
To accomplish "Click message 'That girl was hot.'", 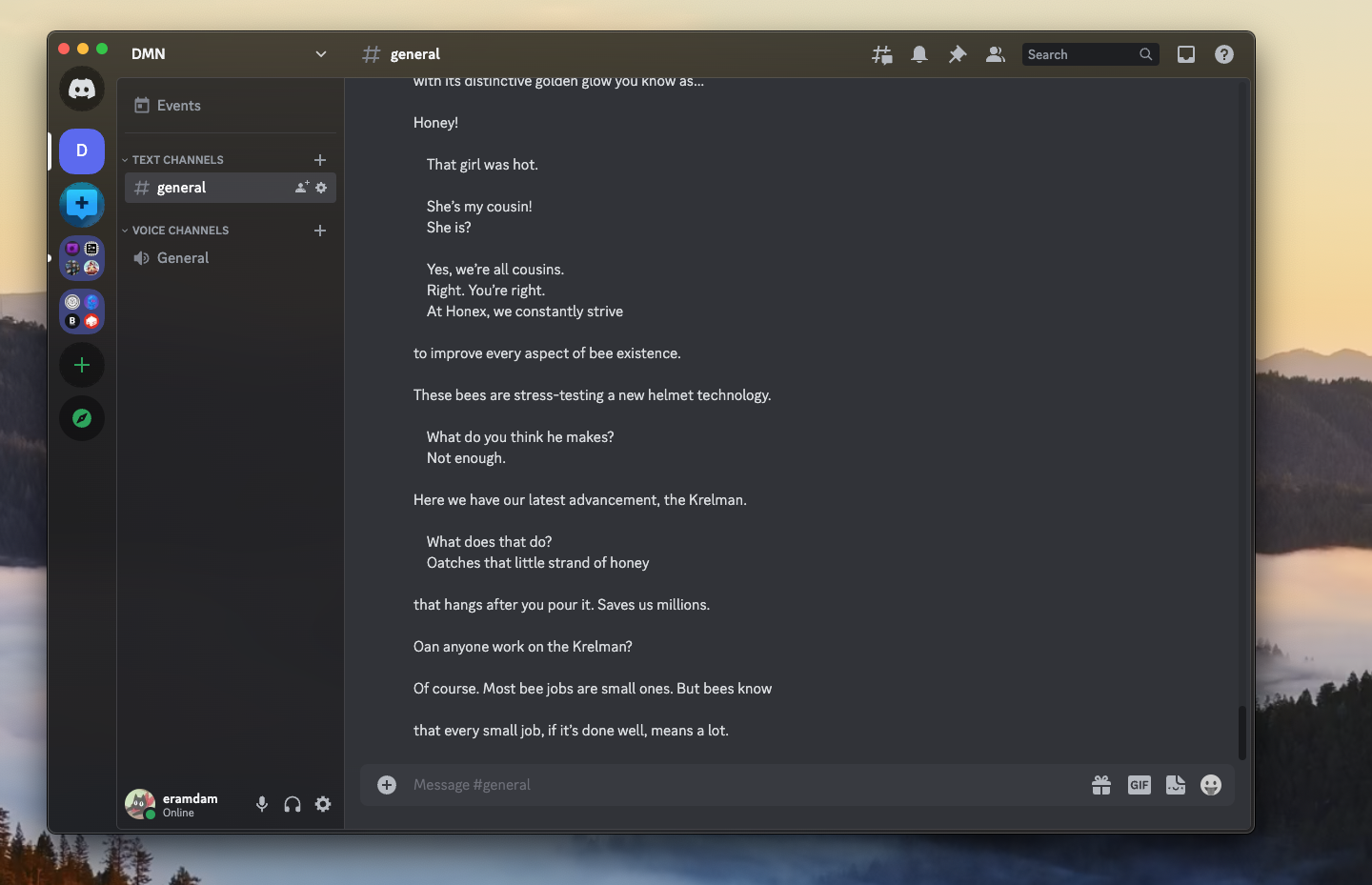I will click(482, 165).
